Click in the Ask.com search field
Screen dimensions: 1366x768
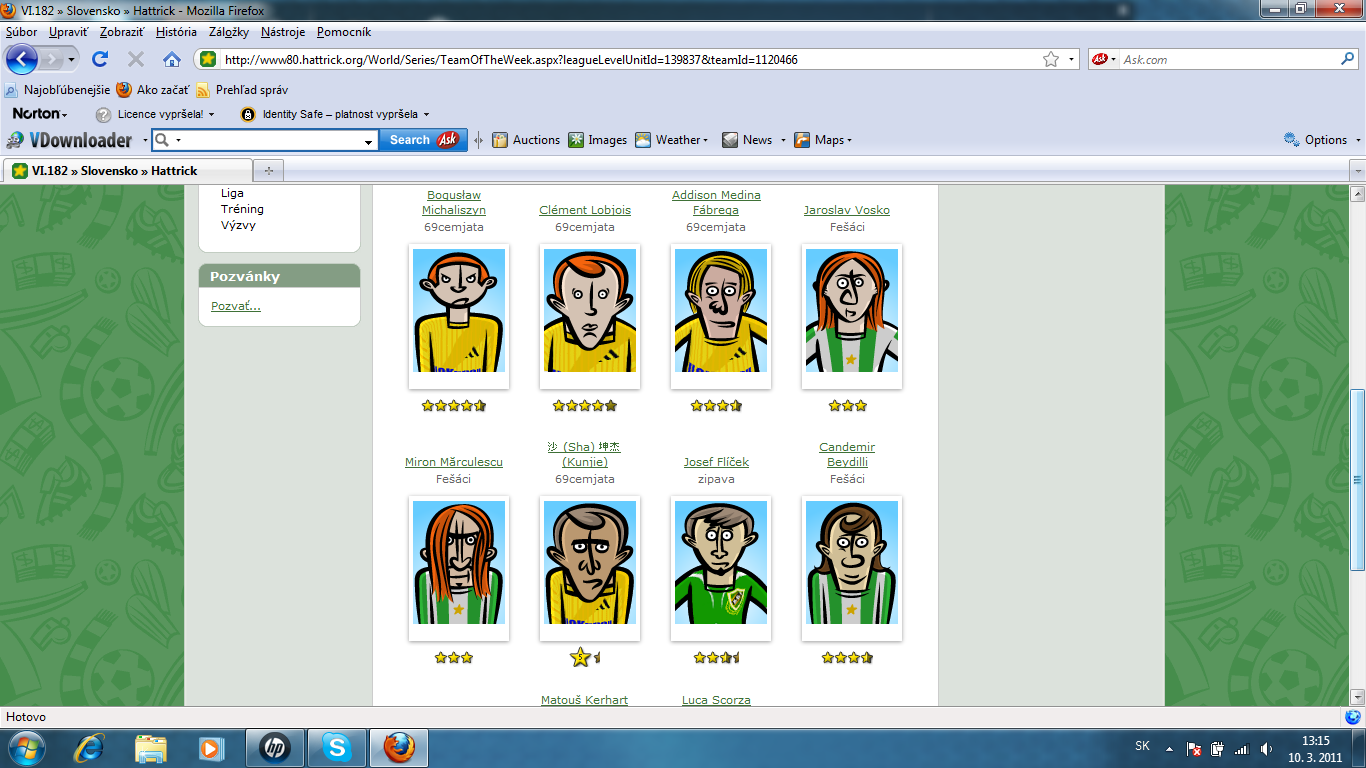click(x=1225, y=60)
